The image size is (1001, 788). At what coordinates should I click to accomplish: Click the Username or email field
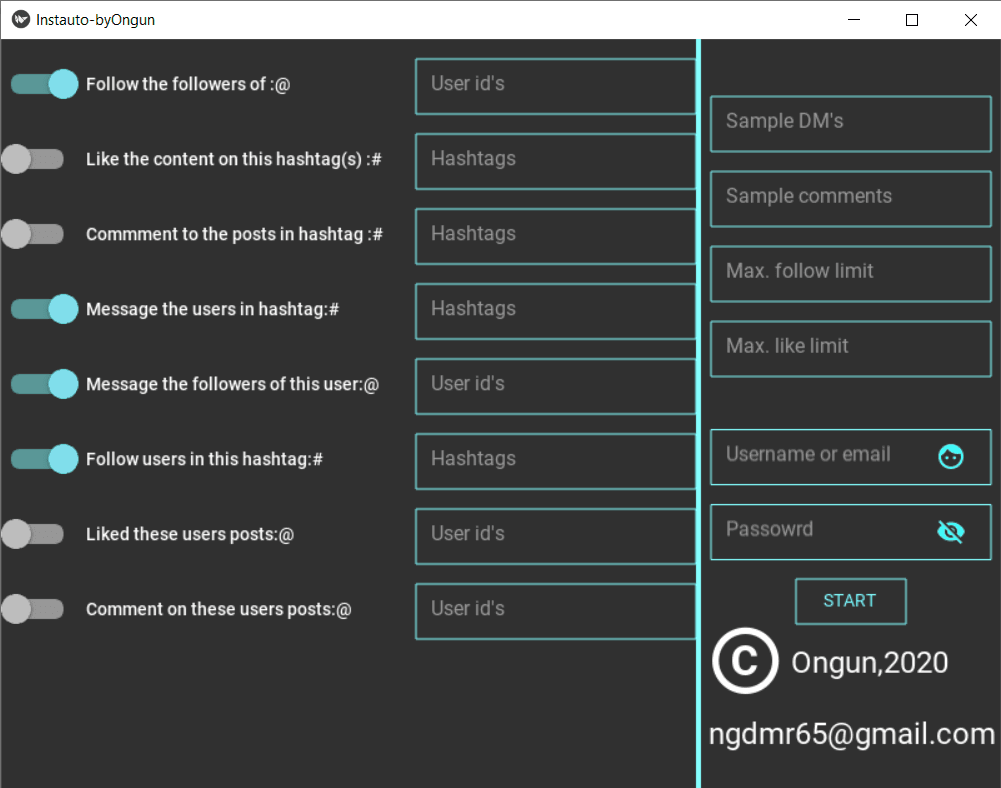point(850,457)
